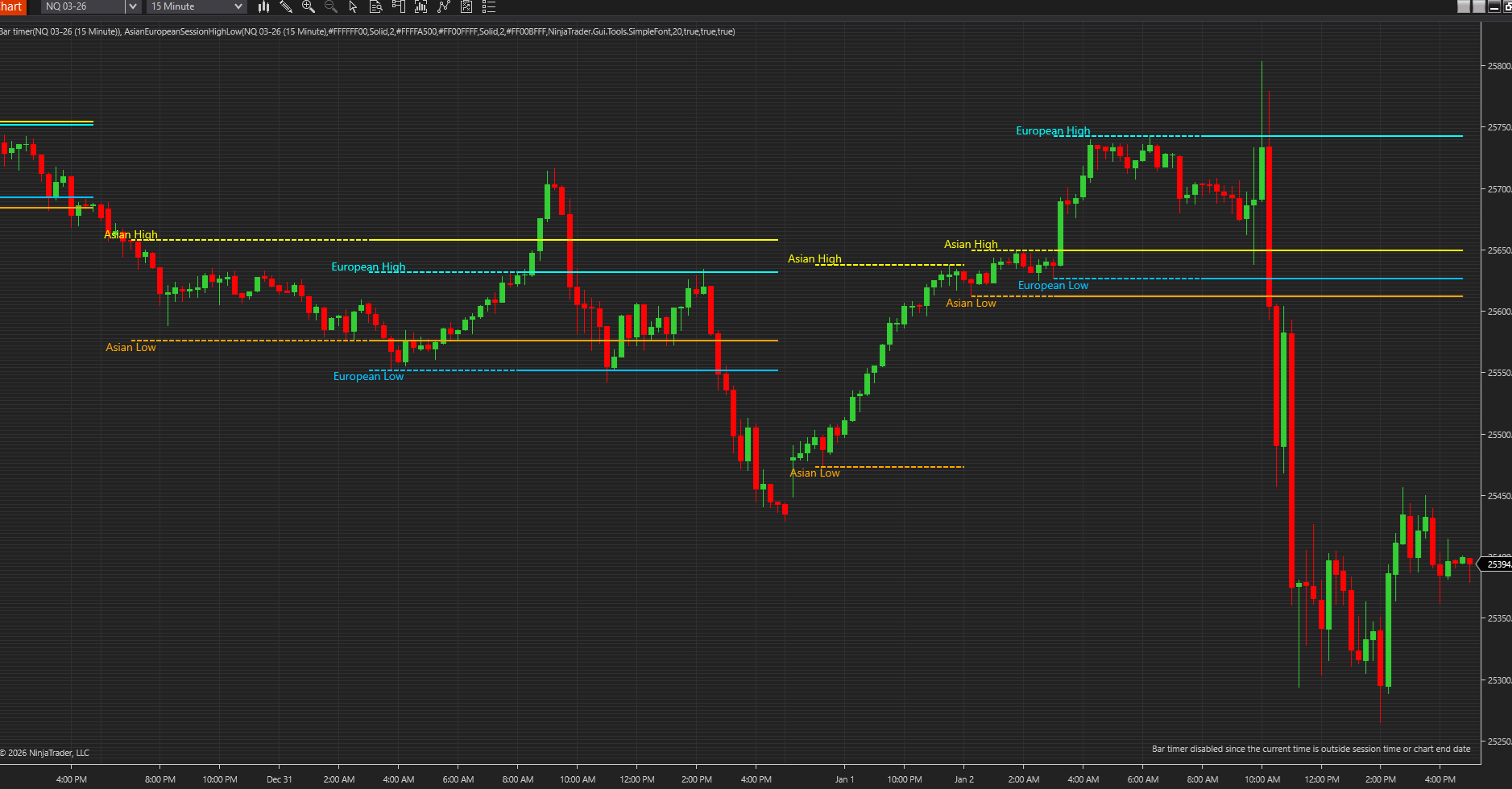Select the Asian Low label near Jan 1
Viewport: 1512px width, 789px height.
(x=814, y=473)
